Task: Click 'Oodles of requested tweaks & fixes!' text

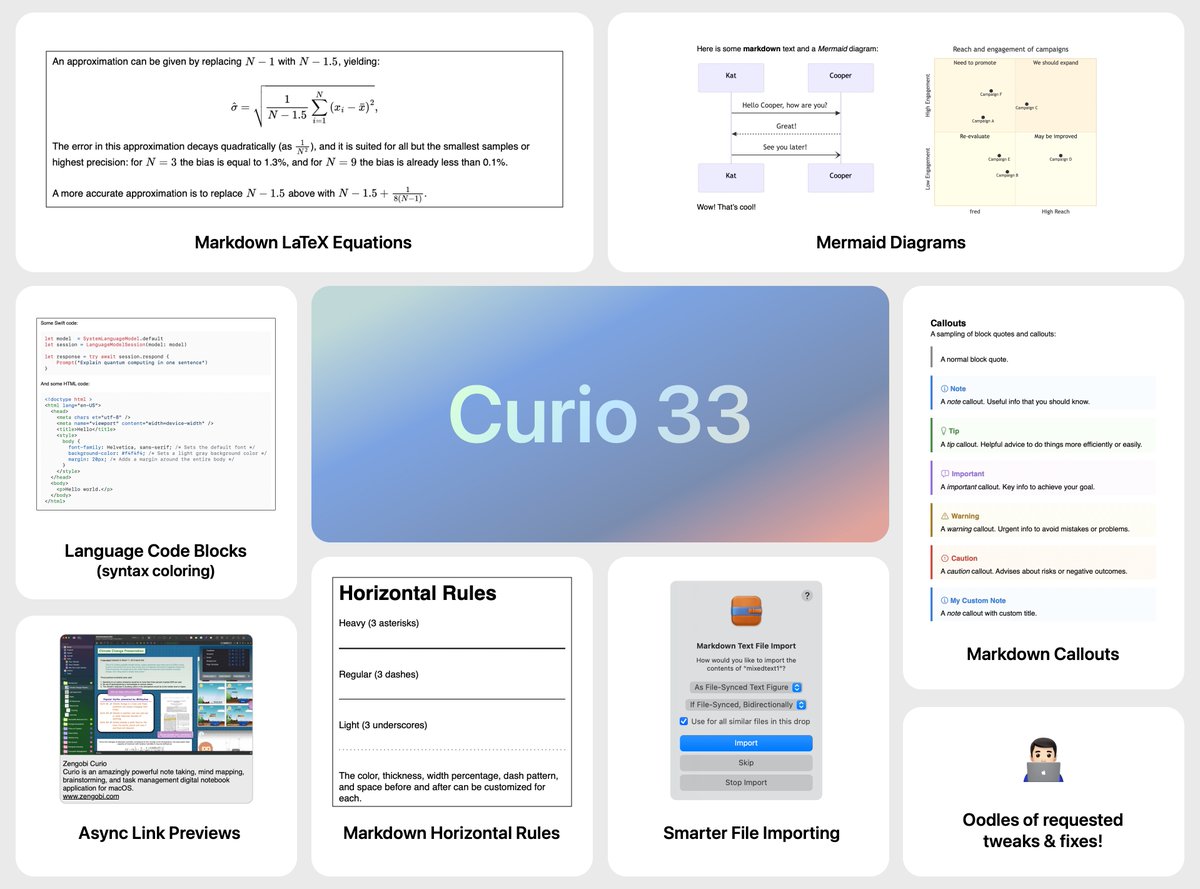Action: (1043, 830)
